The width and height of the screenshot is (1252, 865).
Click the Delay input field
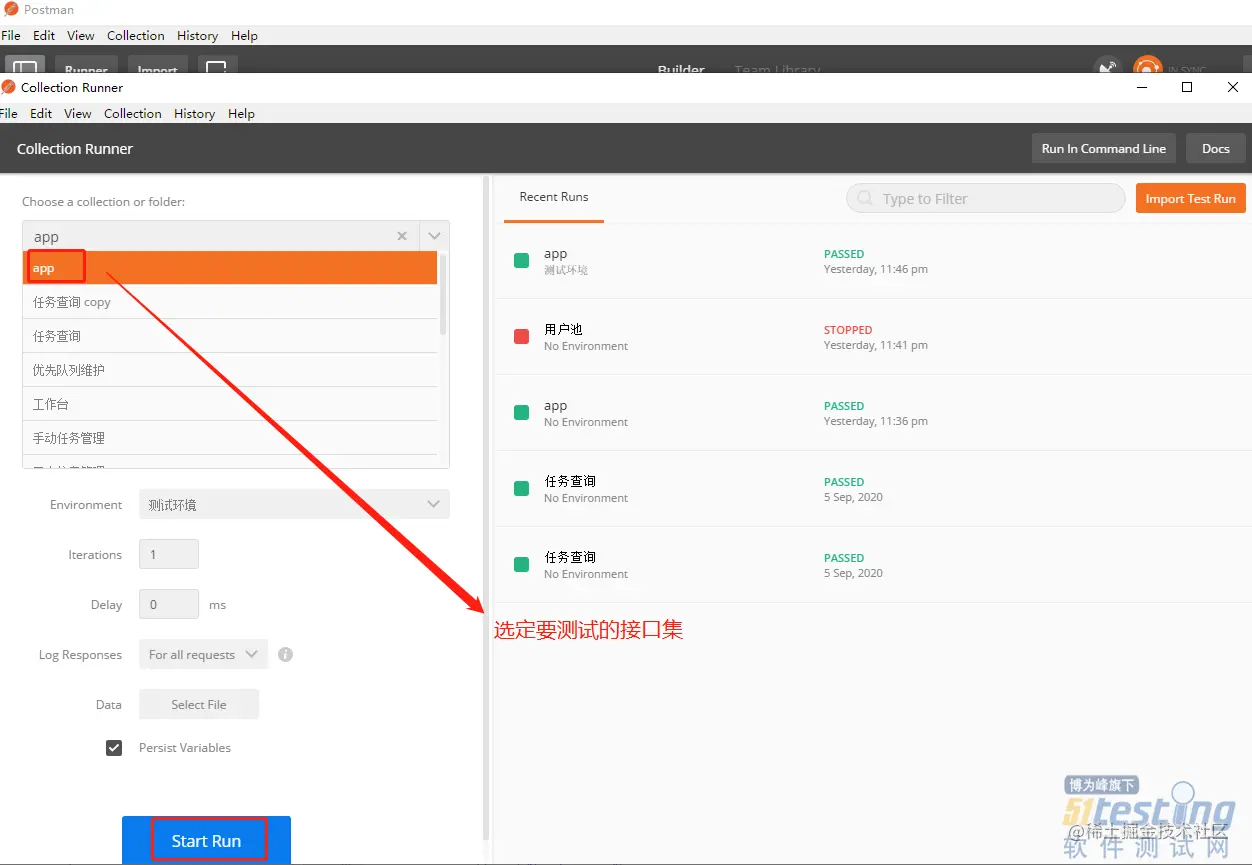[x=169, y=604]
